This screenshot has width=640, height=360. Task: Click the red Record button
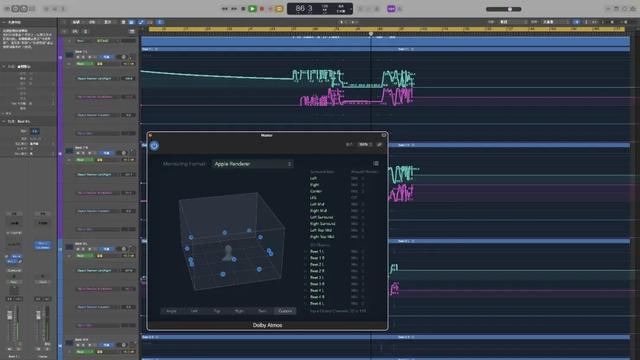click(262, 9)
